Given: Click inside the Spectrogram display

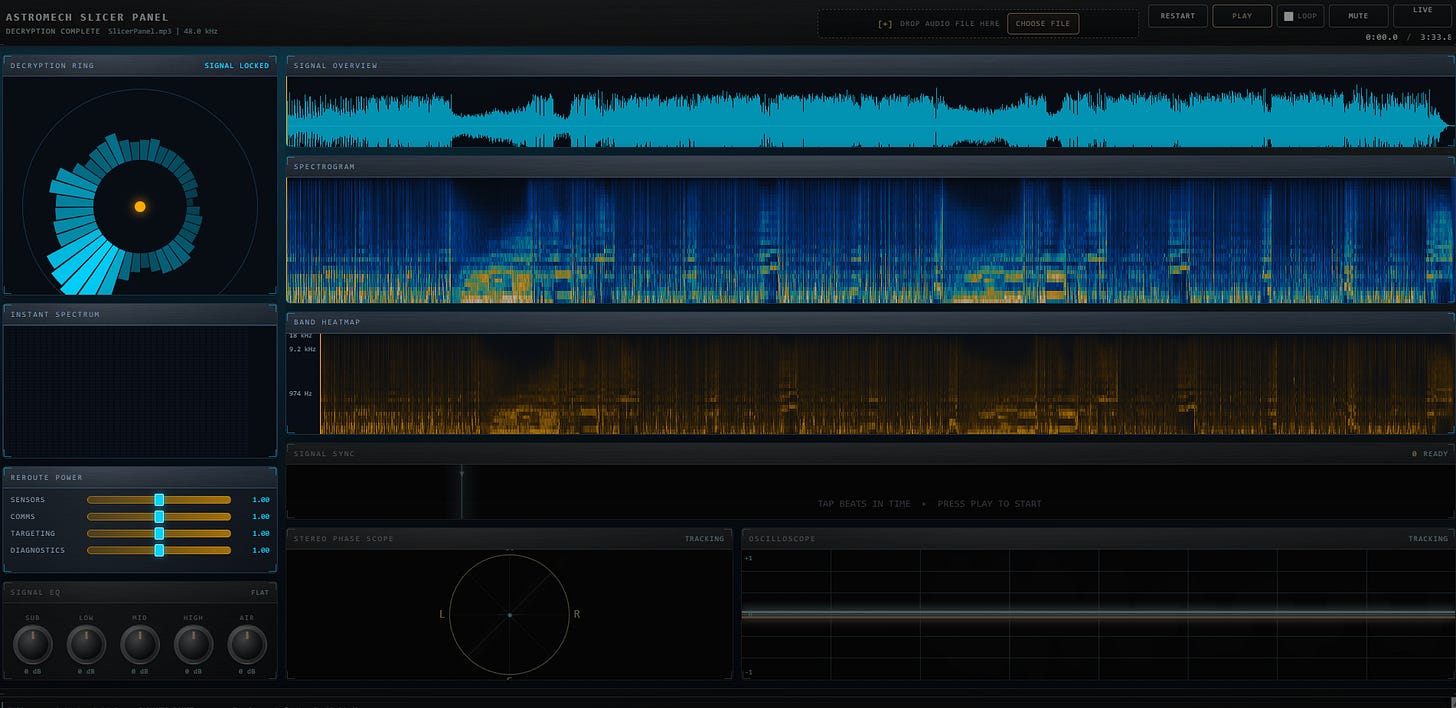Looking at the screenshot, I should [869, 240].
